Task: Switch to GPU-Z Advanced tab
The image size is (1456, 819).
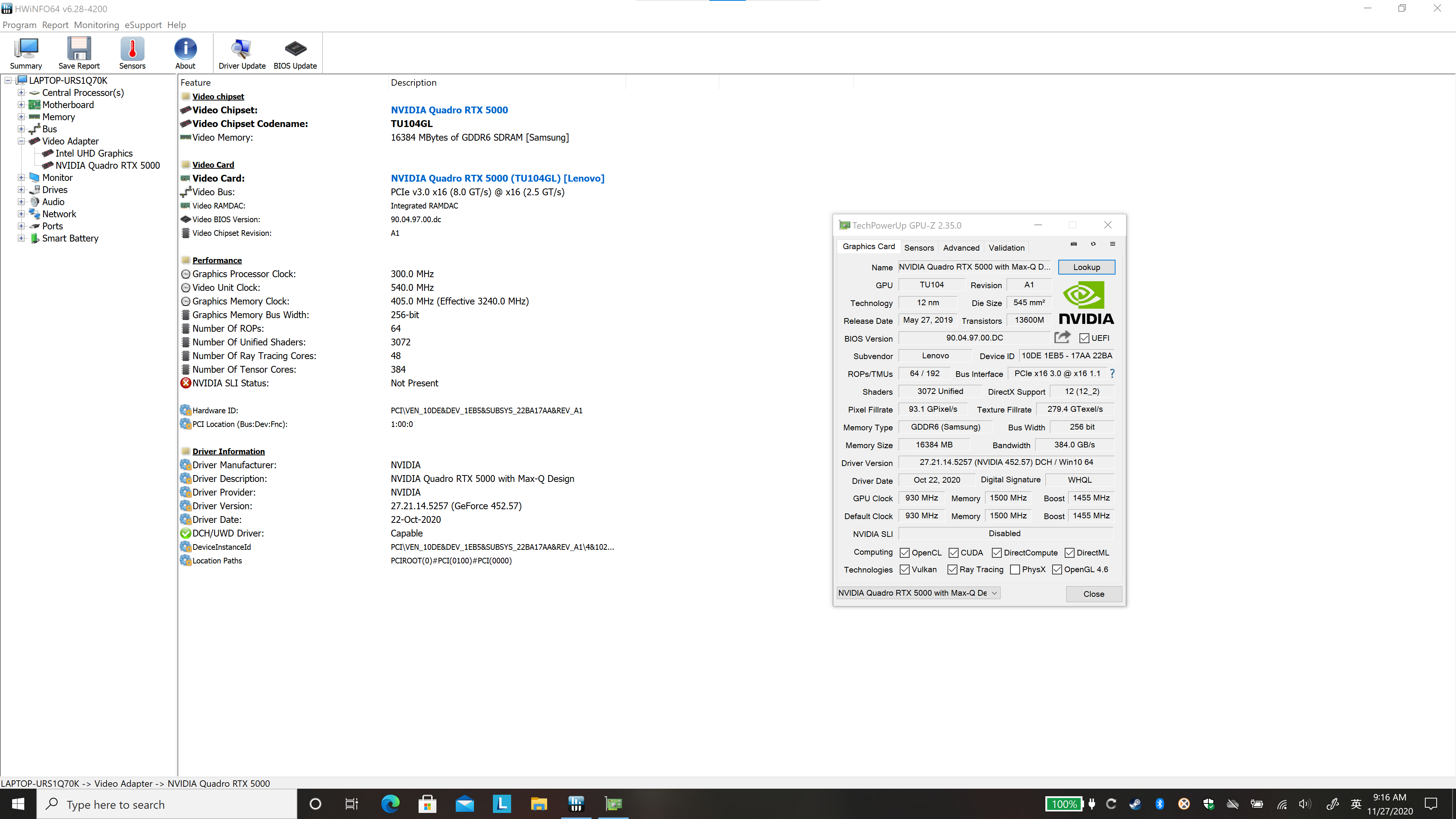Action: (961, 248)
